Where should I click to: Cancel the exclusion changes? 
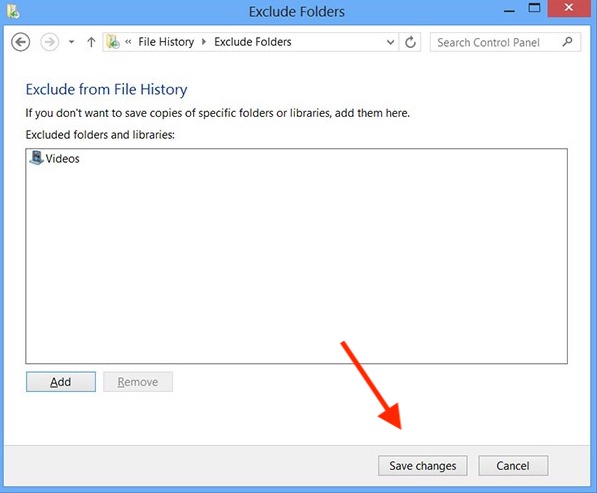(513, 466)
